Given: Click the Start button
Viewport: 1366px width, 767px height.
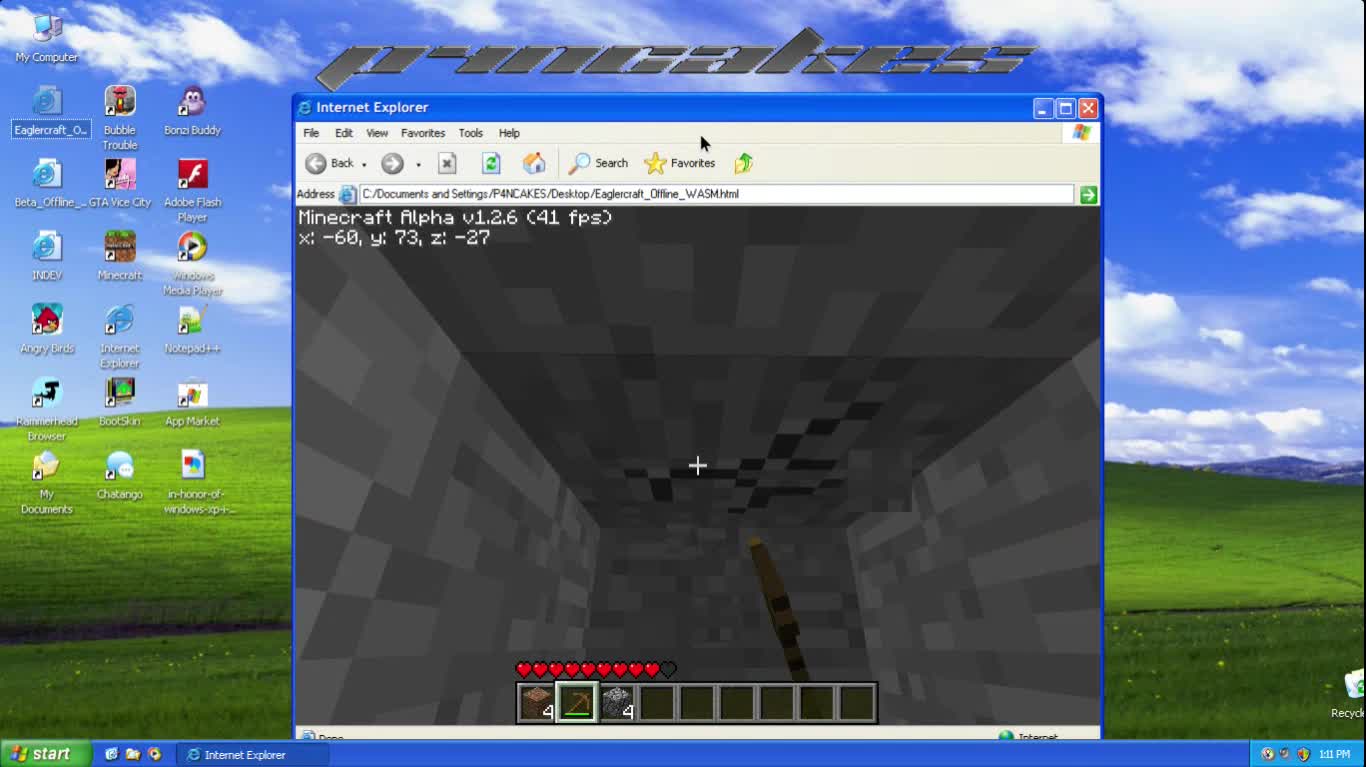Looking at the screenshot, I should [46, 754].
